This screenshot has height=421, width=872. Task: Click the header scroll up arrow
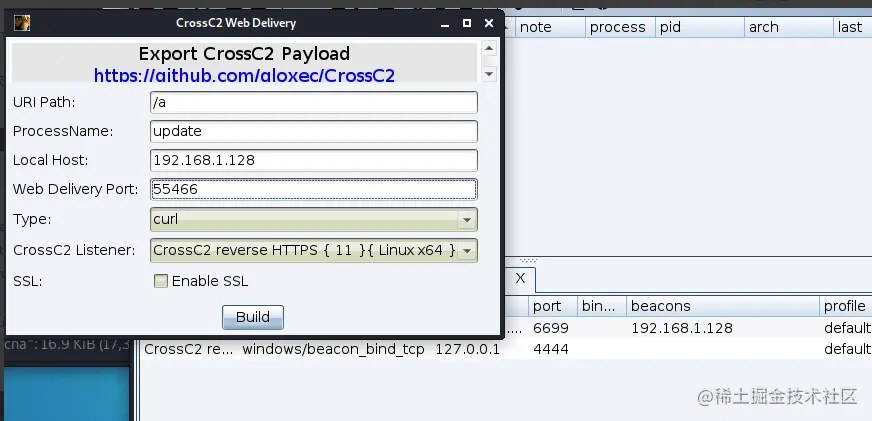(x=489, y=48)
